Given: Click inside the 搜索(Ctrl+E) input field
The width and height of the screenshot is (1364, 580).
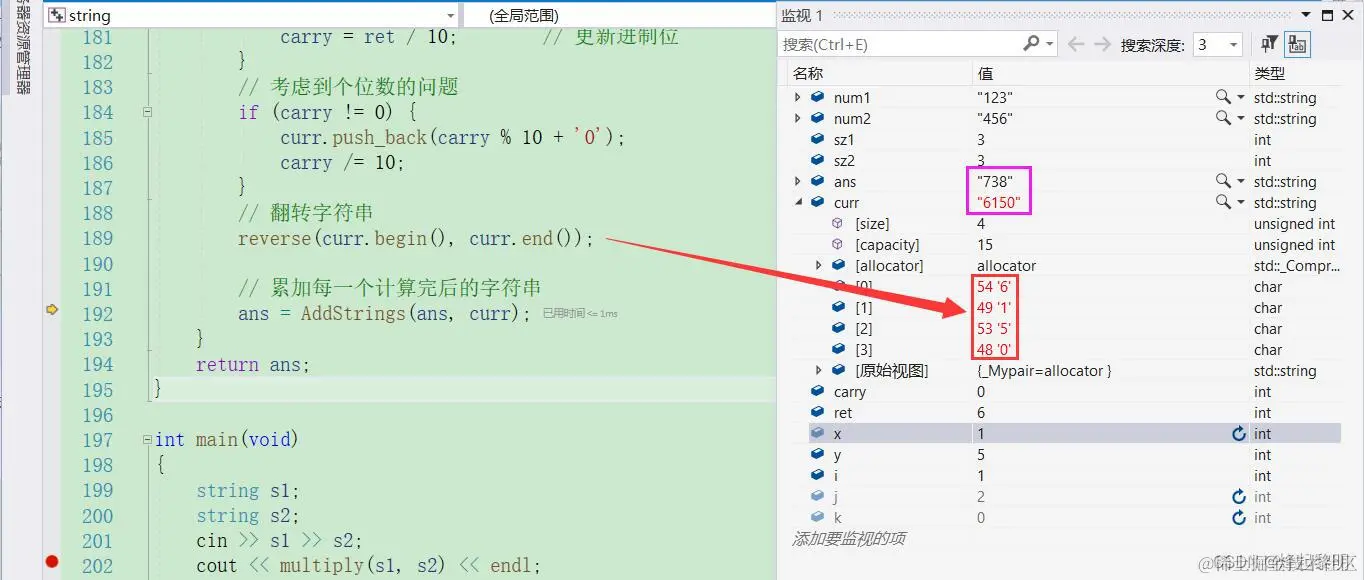Looking at the screenshot, I should (900, 44).
